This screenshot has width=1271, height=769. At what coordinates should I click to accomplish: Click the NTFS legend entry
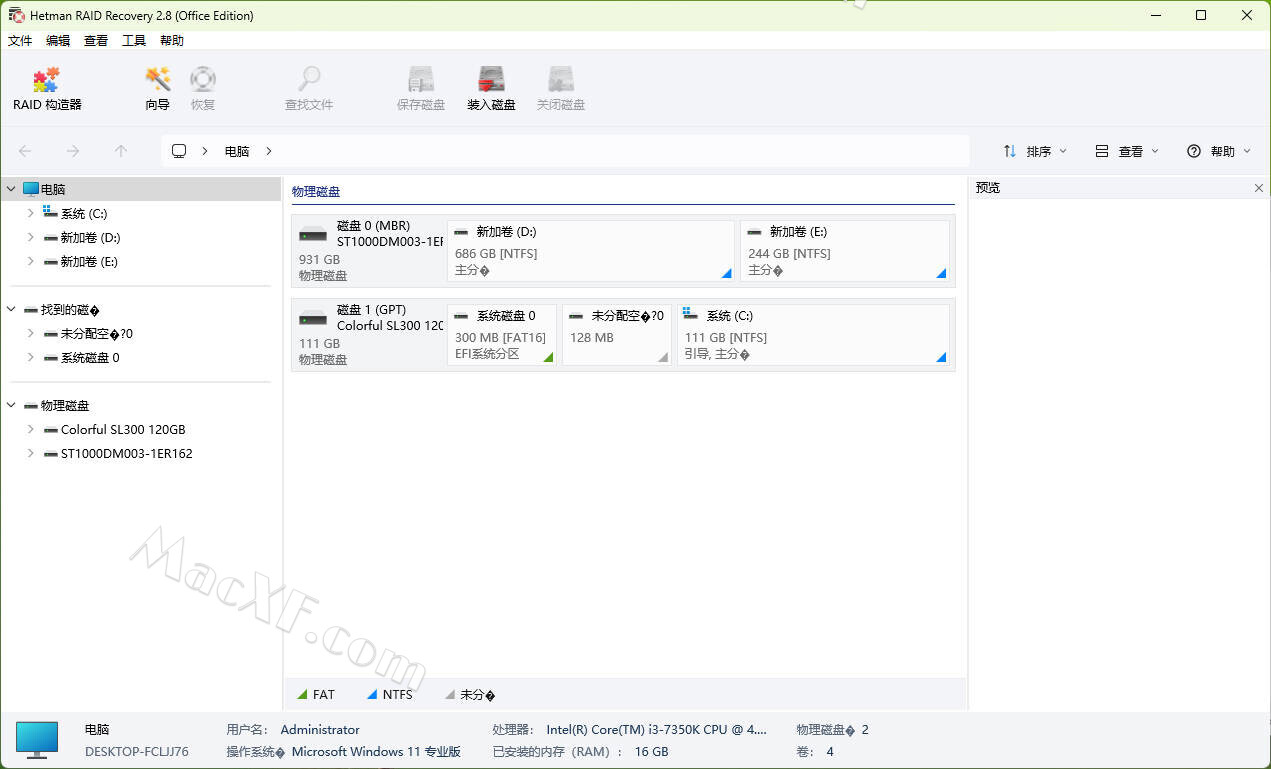tap(390, 694)
